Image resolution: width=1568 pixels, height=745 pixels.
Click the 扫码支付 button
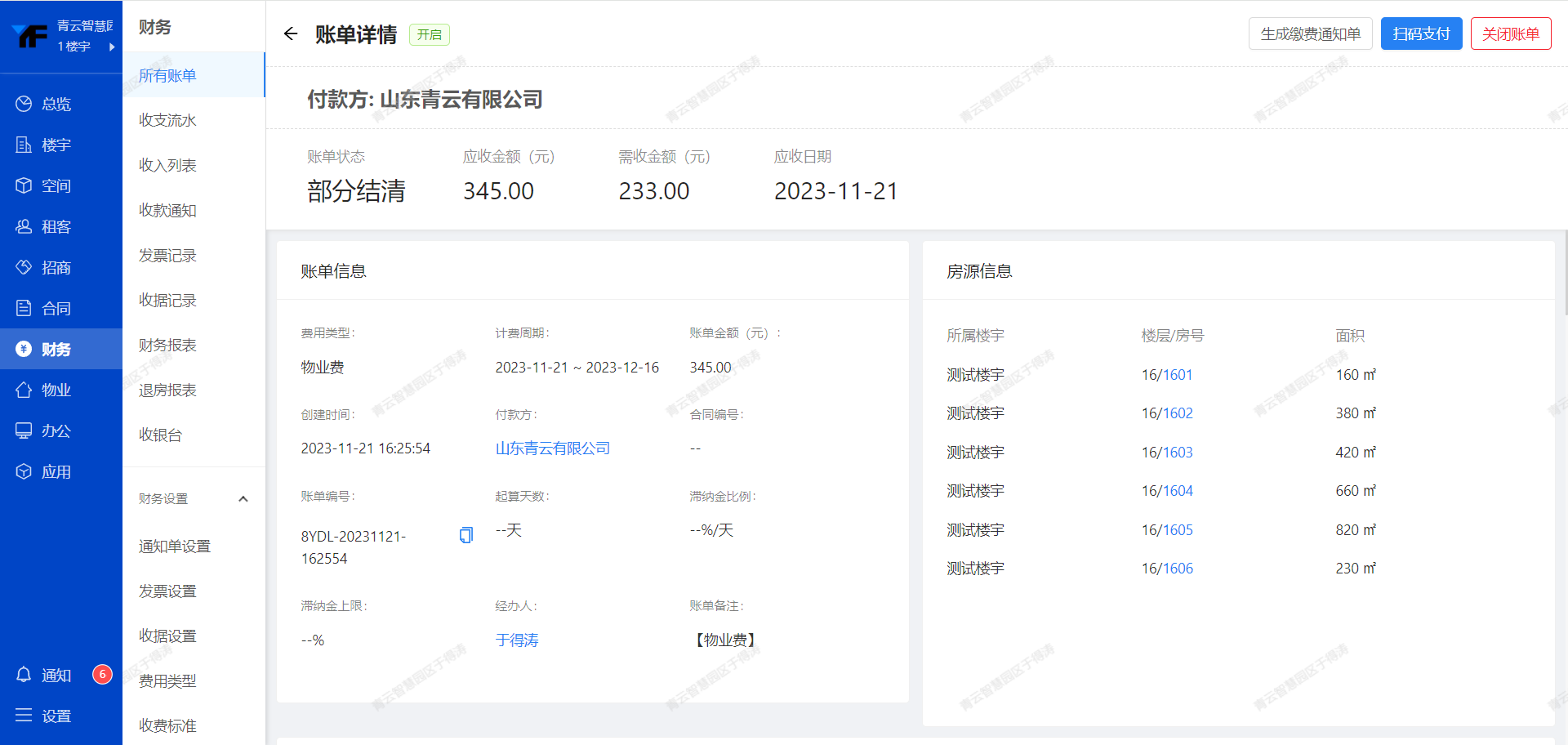coord(1421,33)
